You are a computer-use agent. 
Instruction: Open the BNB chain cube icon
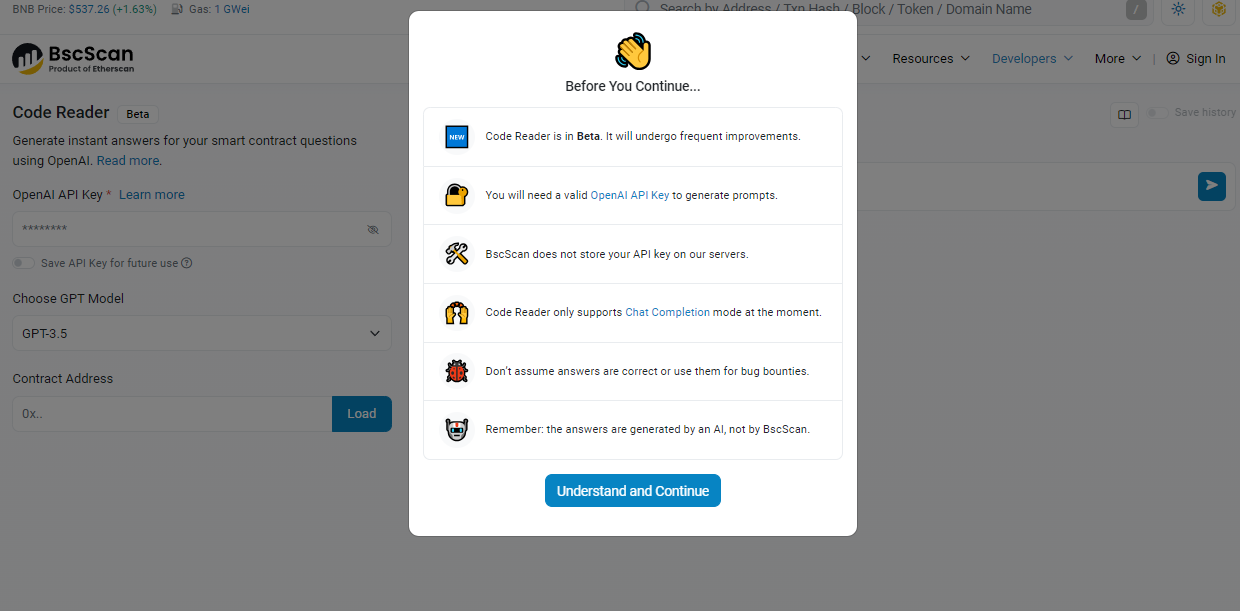(1218, 9)
